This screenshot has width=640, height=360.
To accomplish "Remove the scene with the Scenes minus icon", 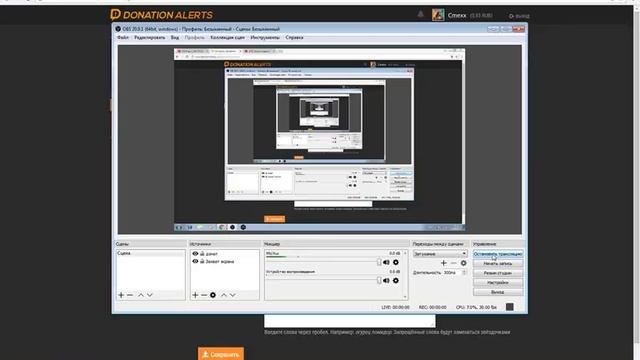I will pyautogui.click(x=130, y=295).
